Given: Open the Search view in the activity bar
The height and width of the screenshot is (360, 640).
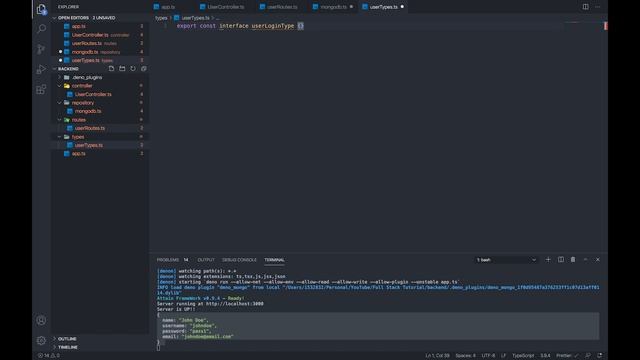Looking at the screenshot, I should tap(41, 29).
